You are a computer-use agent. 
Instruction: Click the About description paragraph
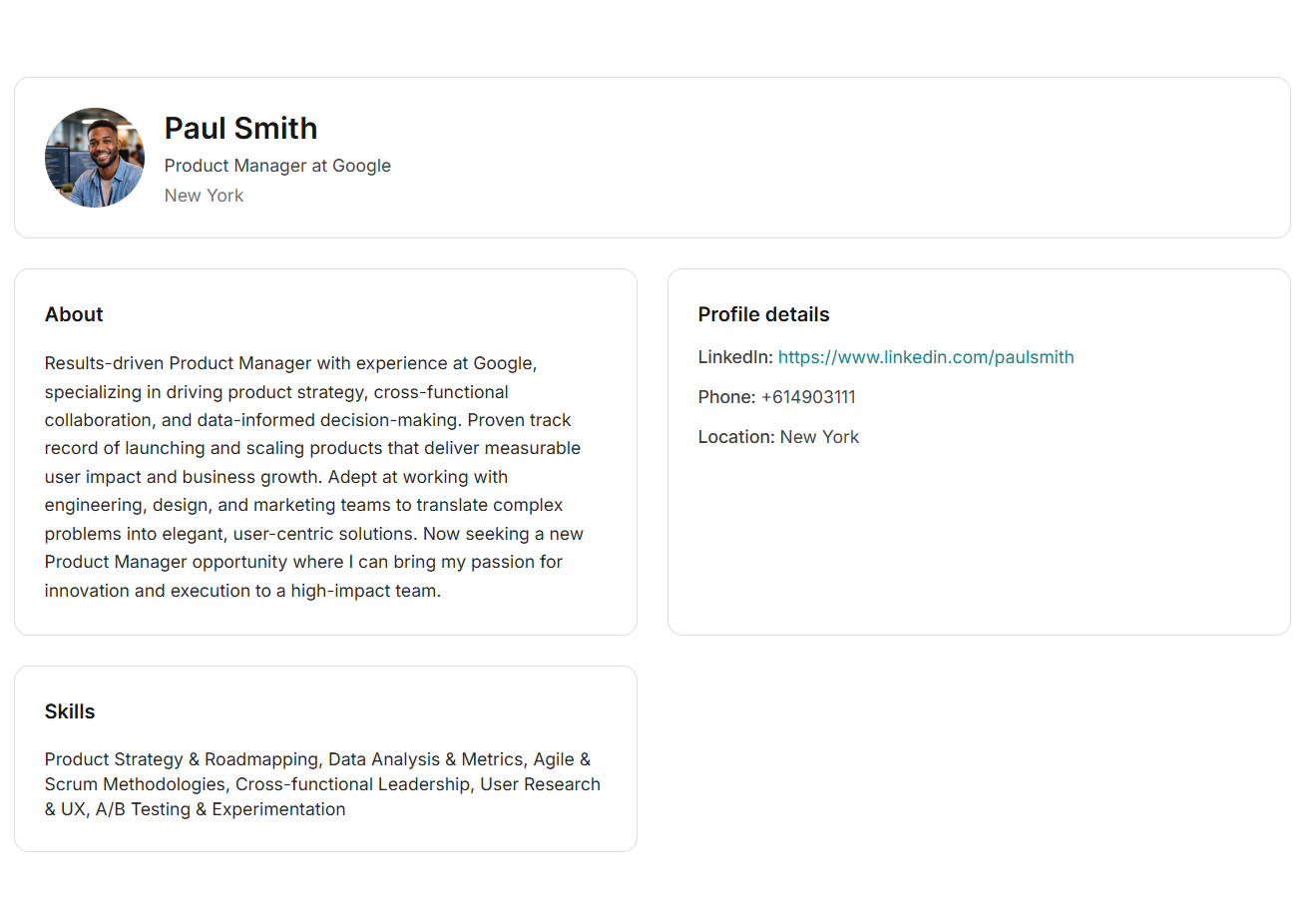pyautogui.click(x=312, y=476)
